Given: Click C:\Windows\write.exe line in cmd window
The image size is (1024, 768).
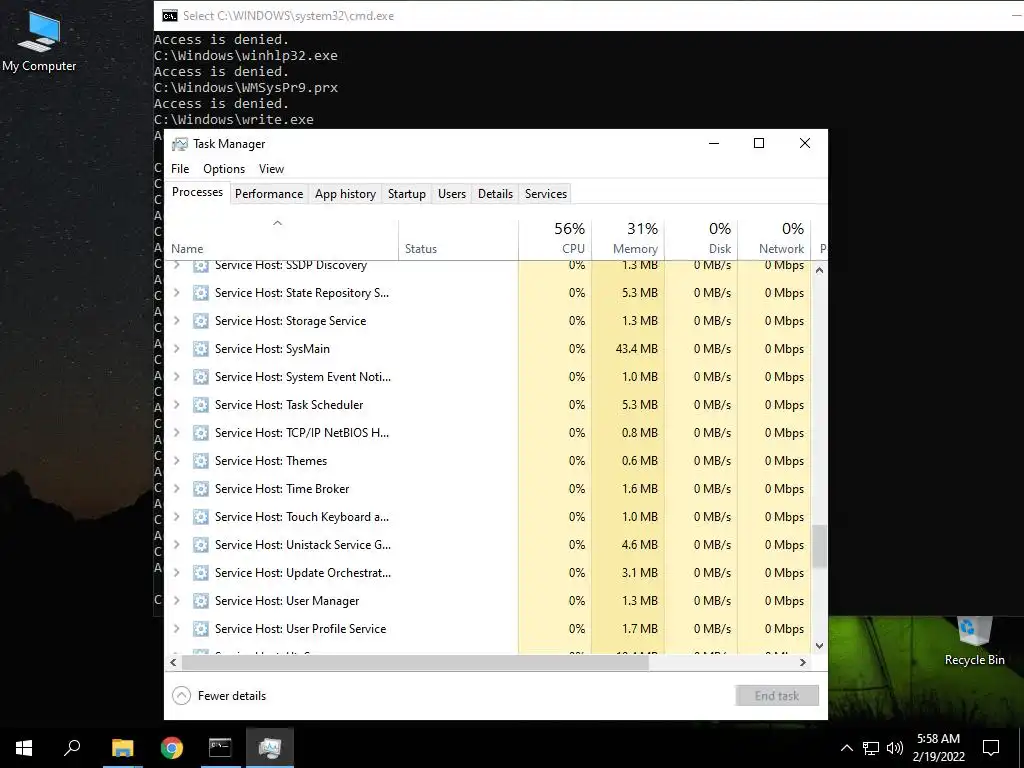Looking at the screenshot, I should [234, 120].
